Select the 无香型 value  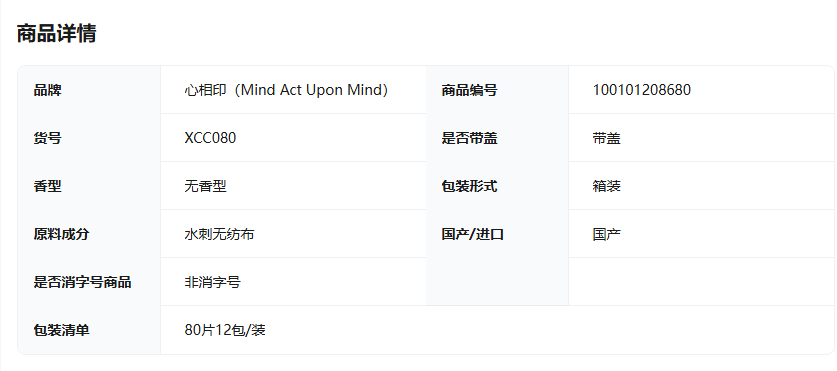[x=206, y=186]
